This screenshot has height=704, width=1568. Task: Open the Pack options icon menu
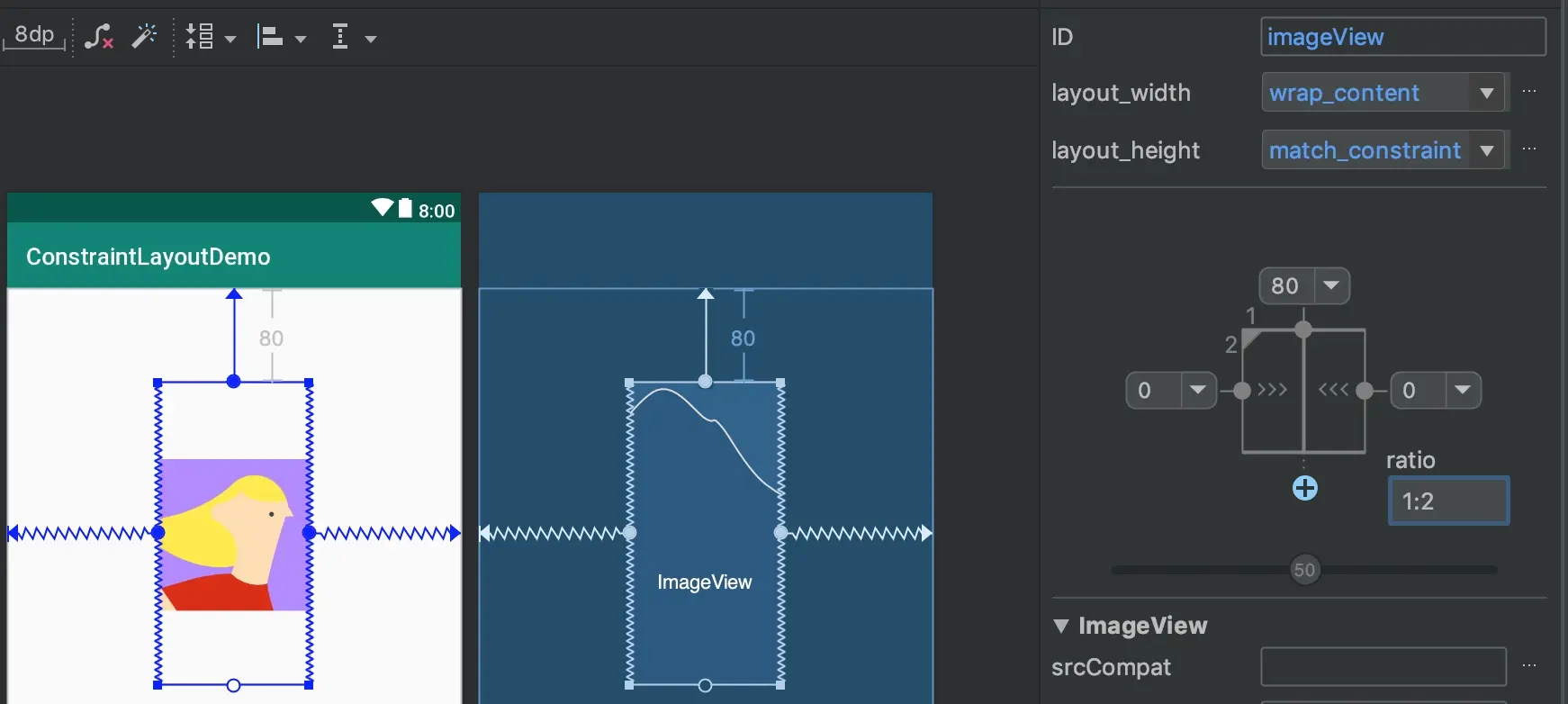(210, 38)
